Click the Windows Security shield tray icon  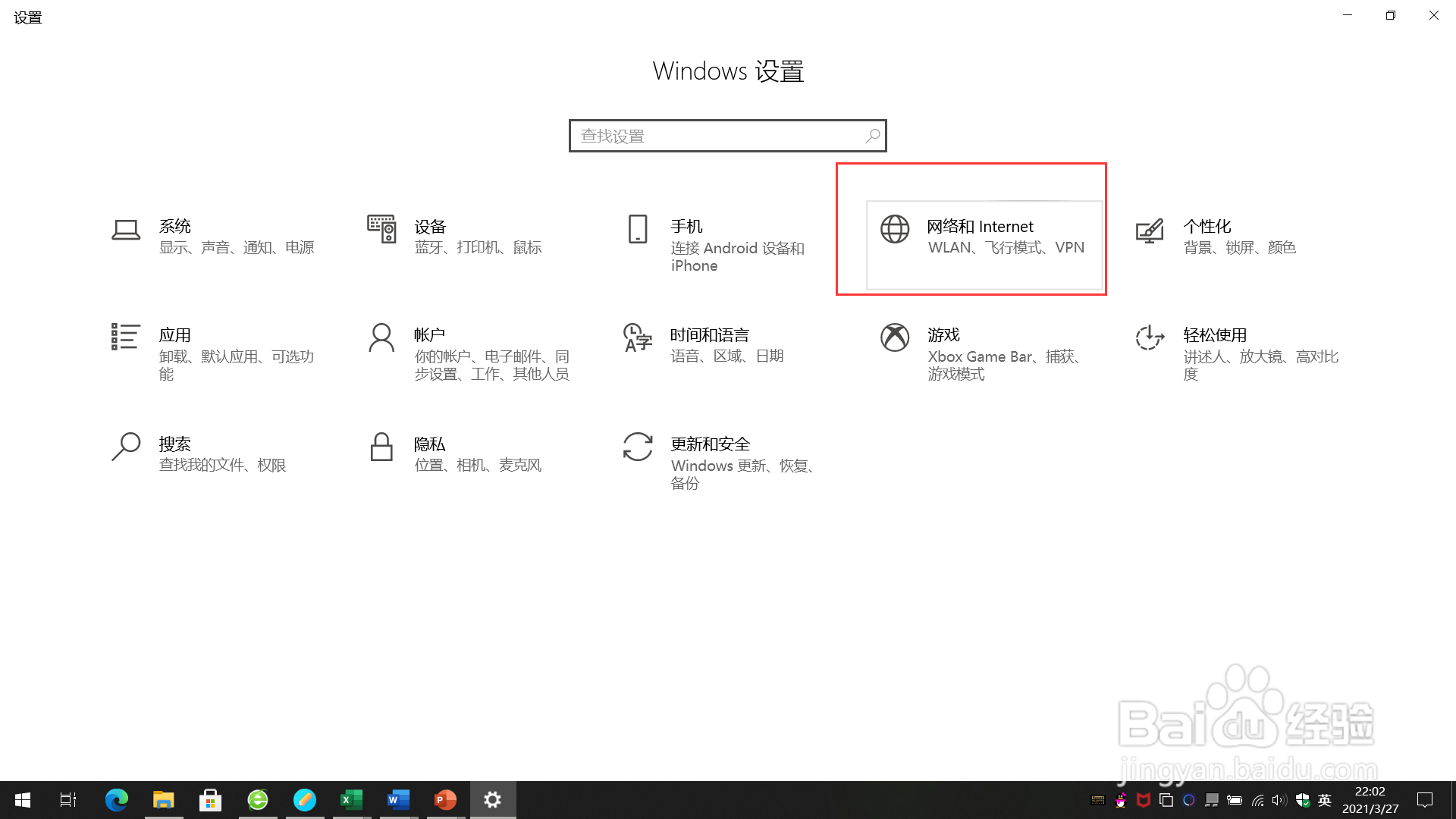[1303, 800]
